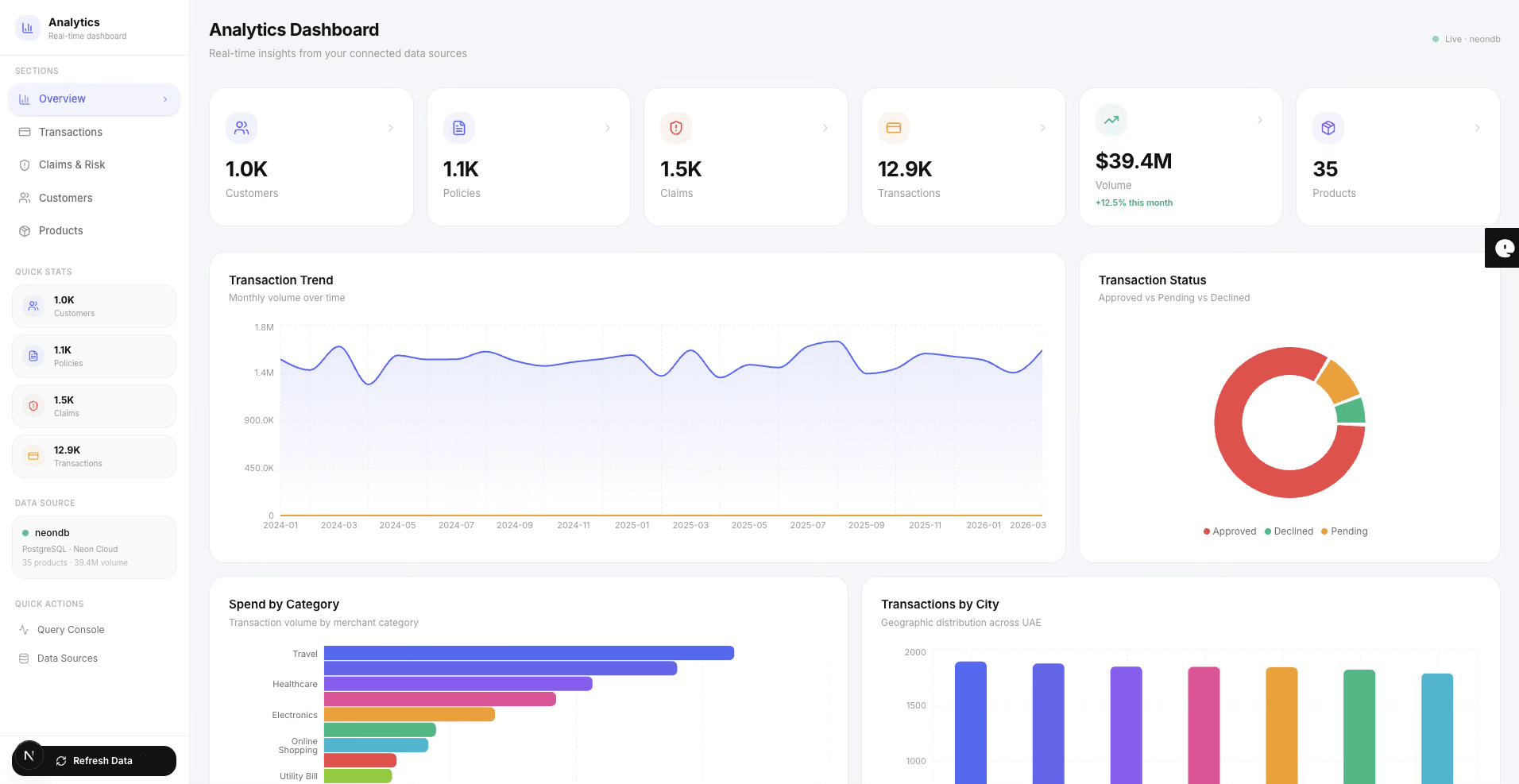1519x784 pixels.
Task: Click the Customers icon in the sidebar
Action: point(25,198)
